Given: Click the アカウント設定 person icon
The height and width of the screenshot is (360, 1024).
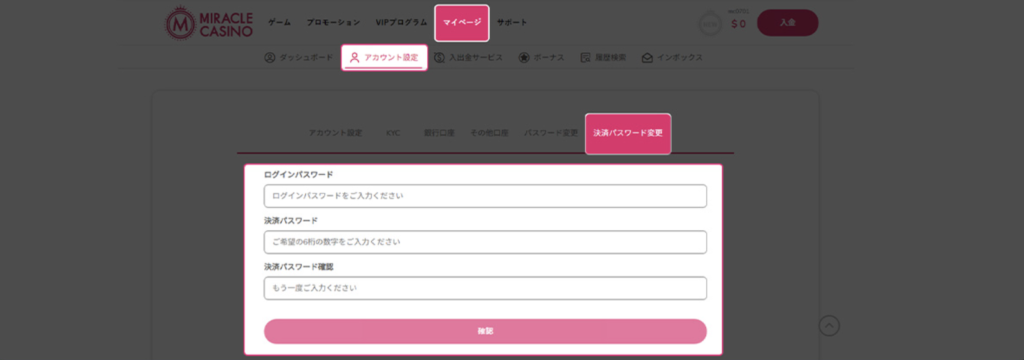Looking at the screenshot, I should pos(355,57).
